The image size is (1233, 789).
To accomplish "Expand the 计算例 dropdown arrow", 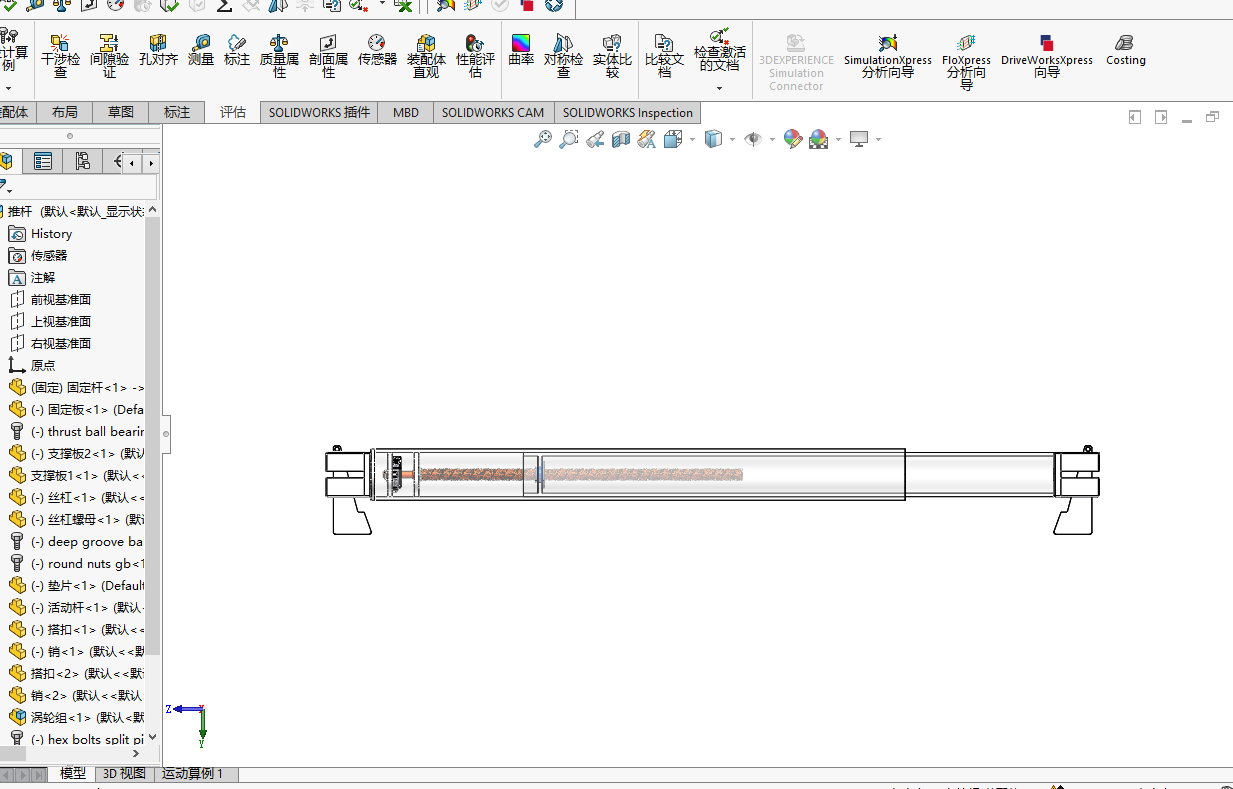I will pyautogui.click(x=8, y=88).
